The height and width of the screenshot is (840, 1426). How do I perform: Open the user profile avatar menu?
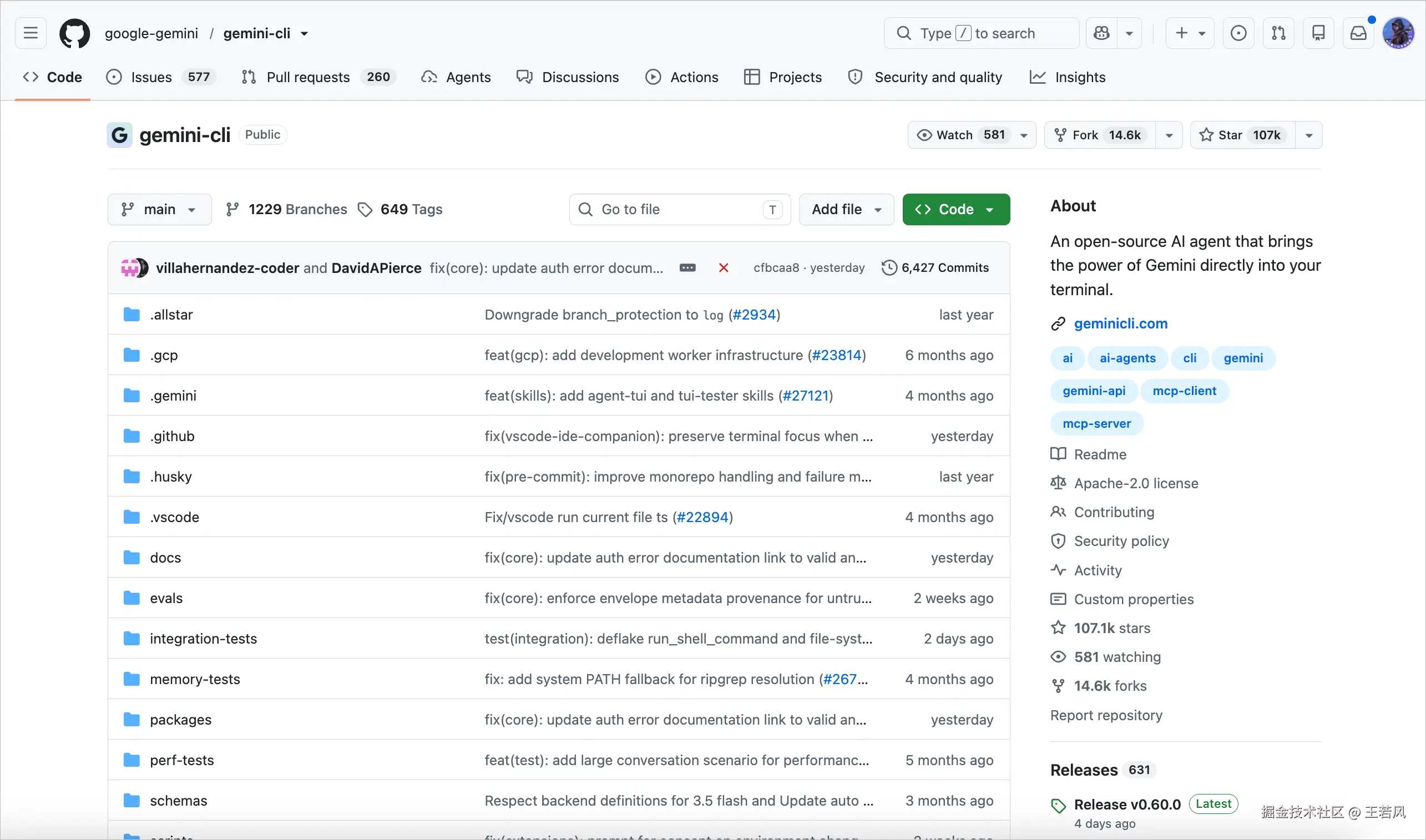(1399, 33)
